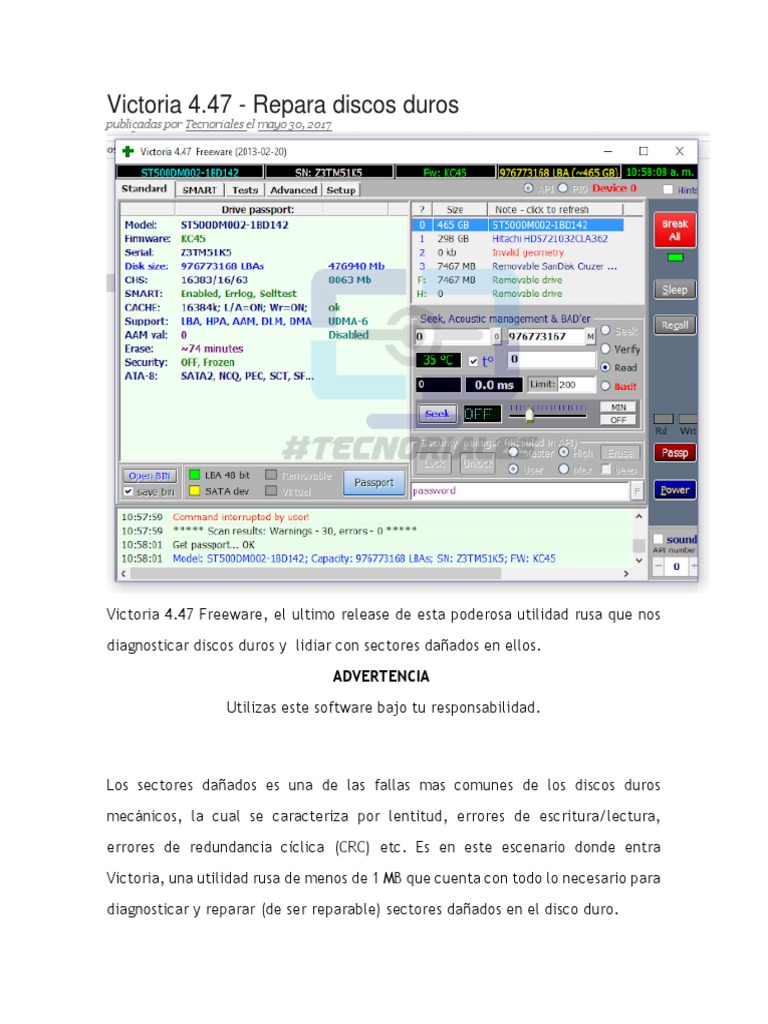Toggle the save bin checkbox

click(x=129, y=491)
